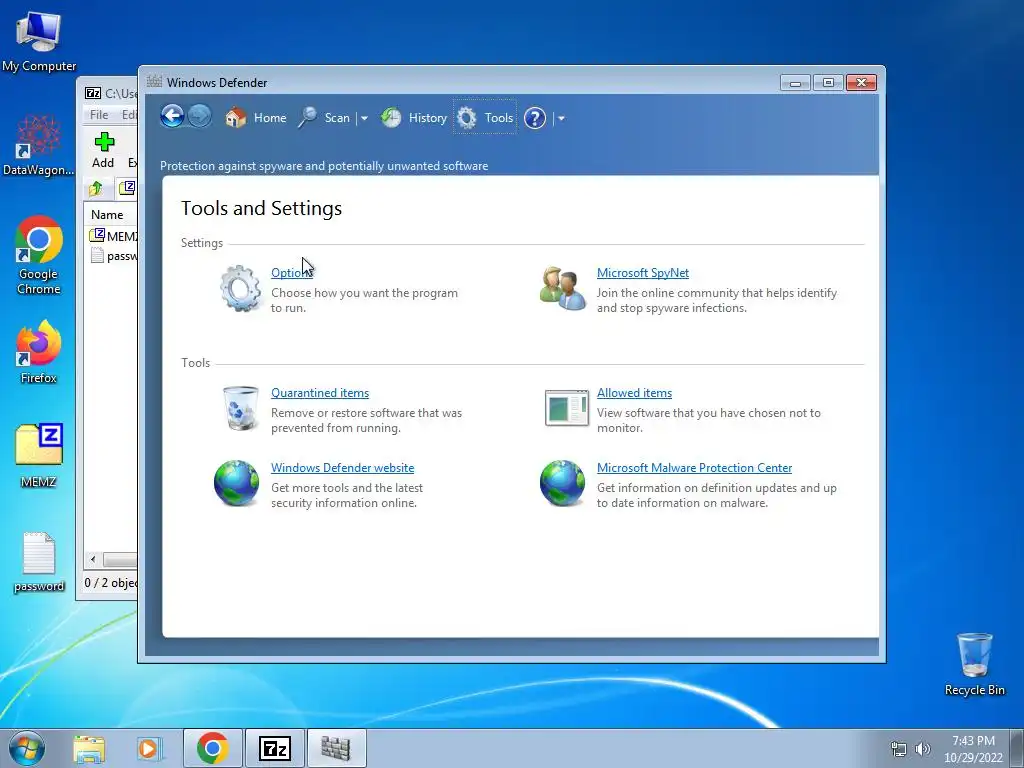The height and width of the screenshot is (768, 1024).
Task: Click the Tools gear icon in toolbar
Action: (466, 118)
